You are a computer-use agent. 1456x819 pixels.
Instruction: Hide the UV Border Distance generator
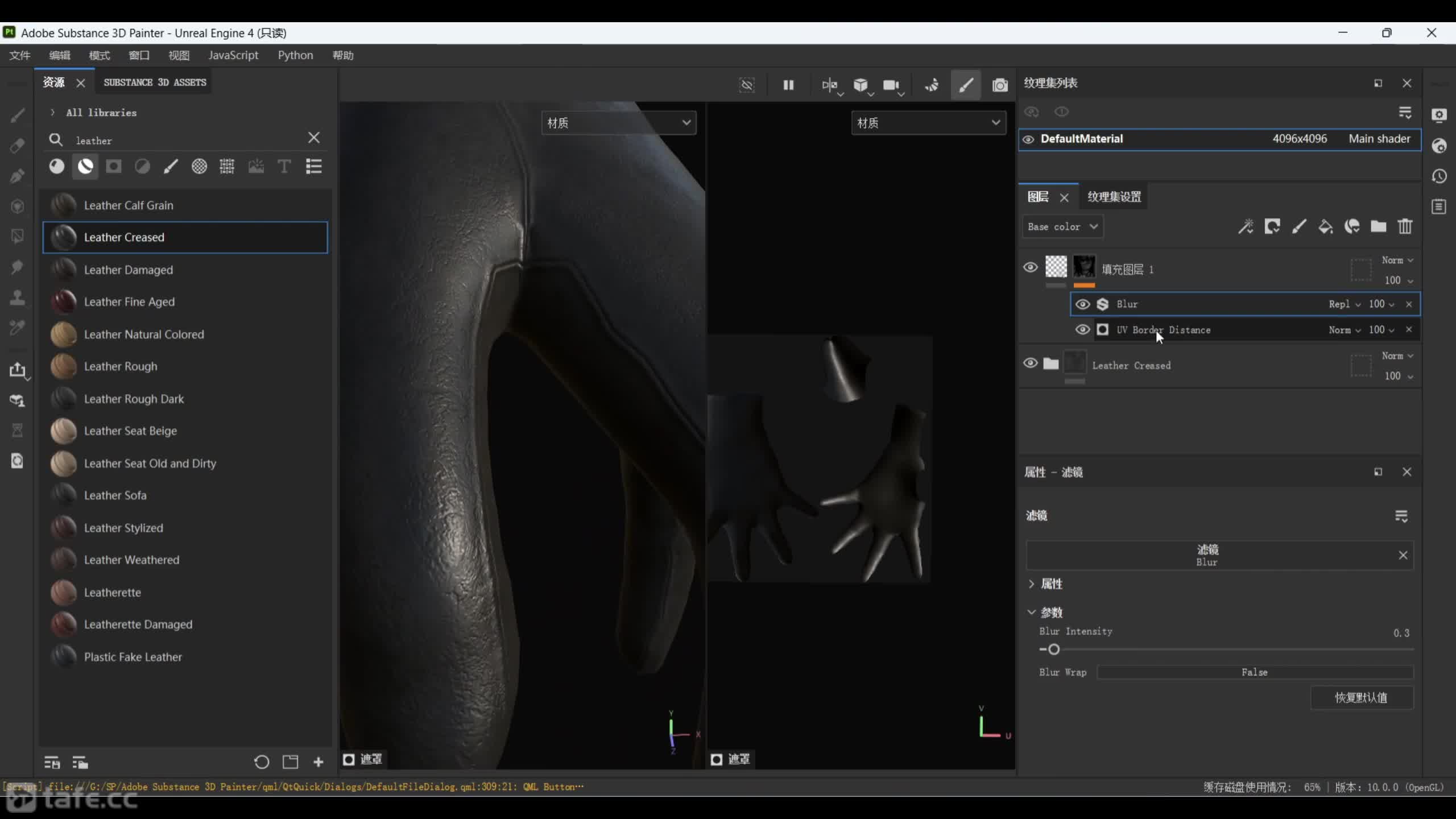point(1082,330)
